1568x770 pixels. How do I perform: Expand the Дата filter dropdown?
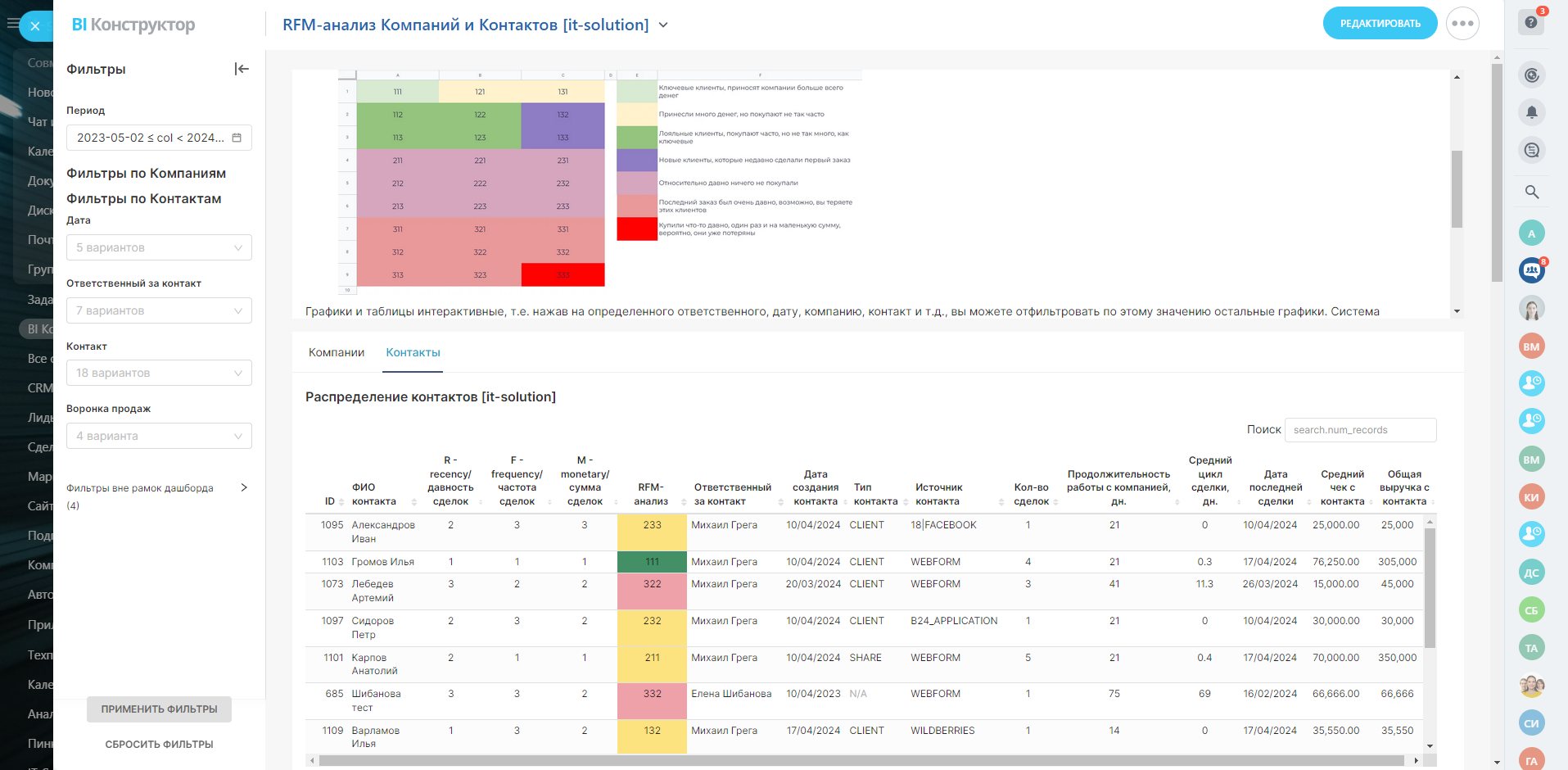pyautogui.click(x=159, y=247)
